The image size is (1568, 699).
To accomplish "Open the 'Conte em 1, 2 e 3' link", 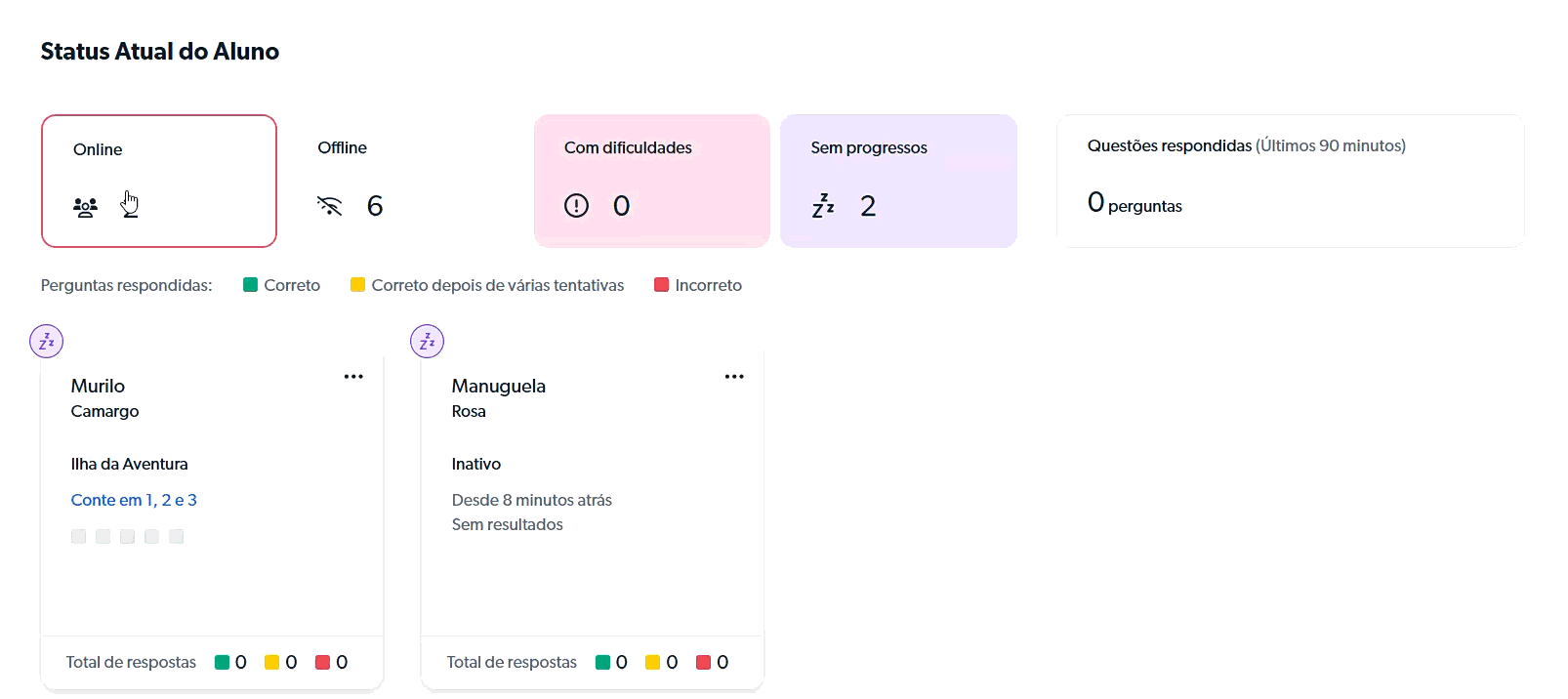I will [134, 500].
